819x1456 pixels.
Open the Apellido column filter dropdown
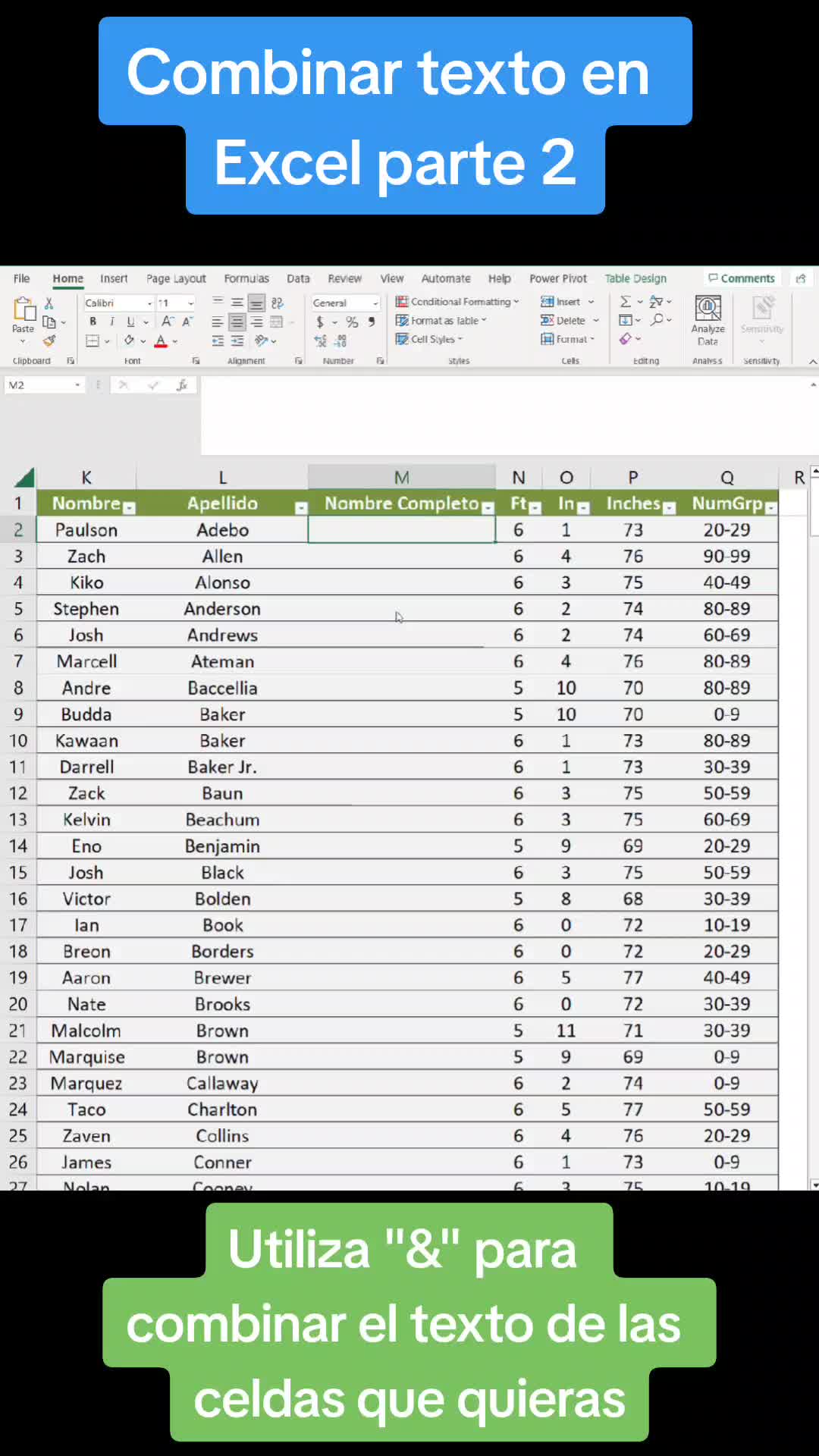[301, 508]
